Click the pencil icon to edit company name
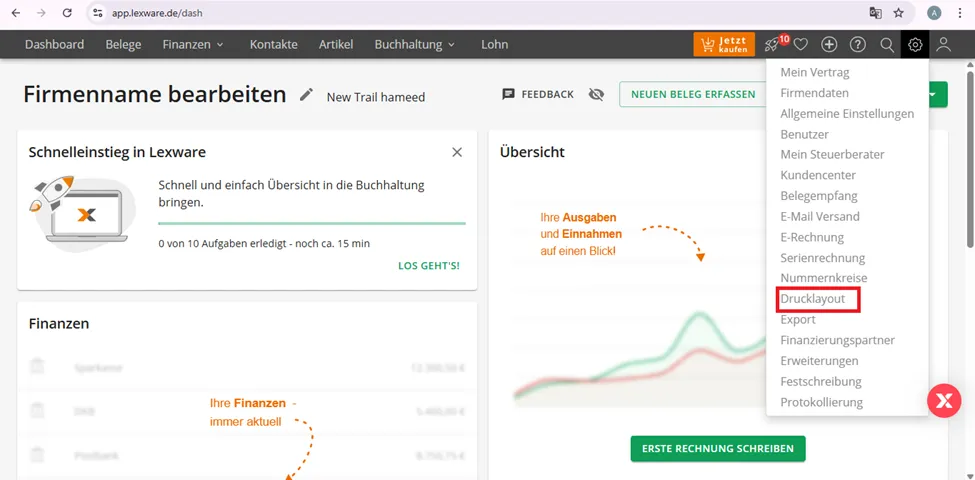Screen dimensions: 975x480 306,95
